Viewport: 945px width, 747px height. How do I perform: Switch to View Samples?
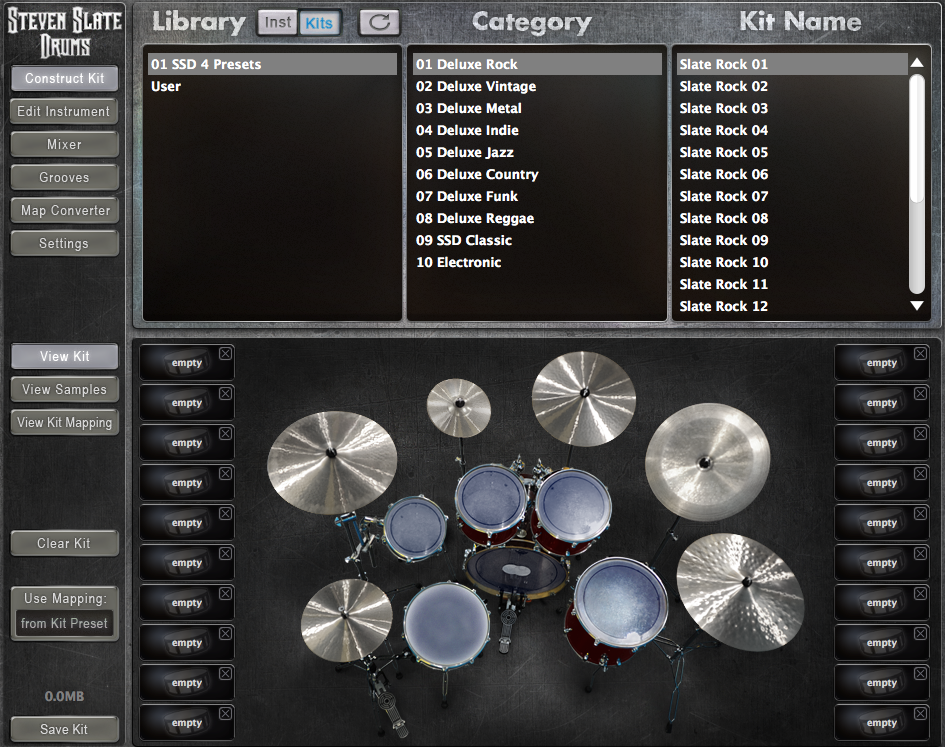tap(64, 389)
